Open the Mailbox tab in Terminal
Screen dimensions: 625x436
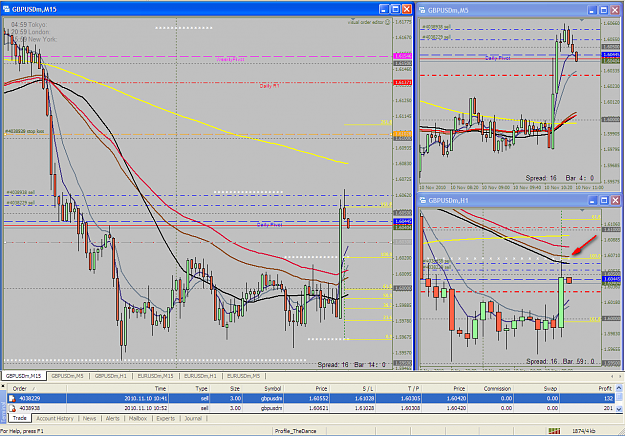[x=138, y=418]
